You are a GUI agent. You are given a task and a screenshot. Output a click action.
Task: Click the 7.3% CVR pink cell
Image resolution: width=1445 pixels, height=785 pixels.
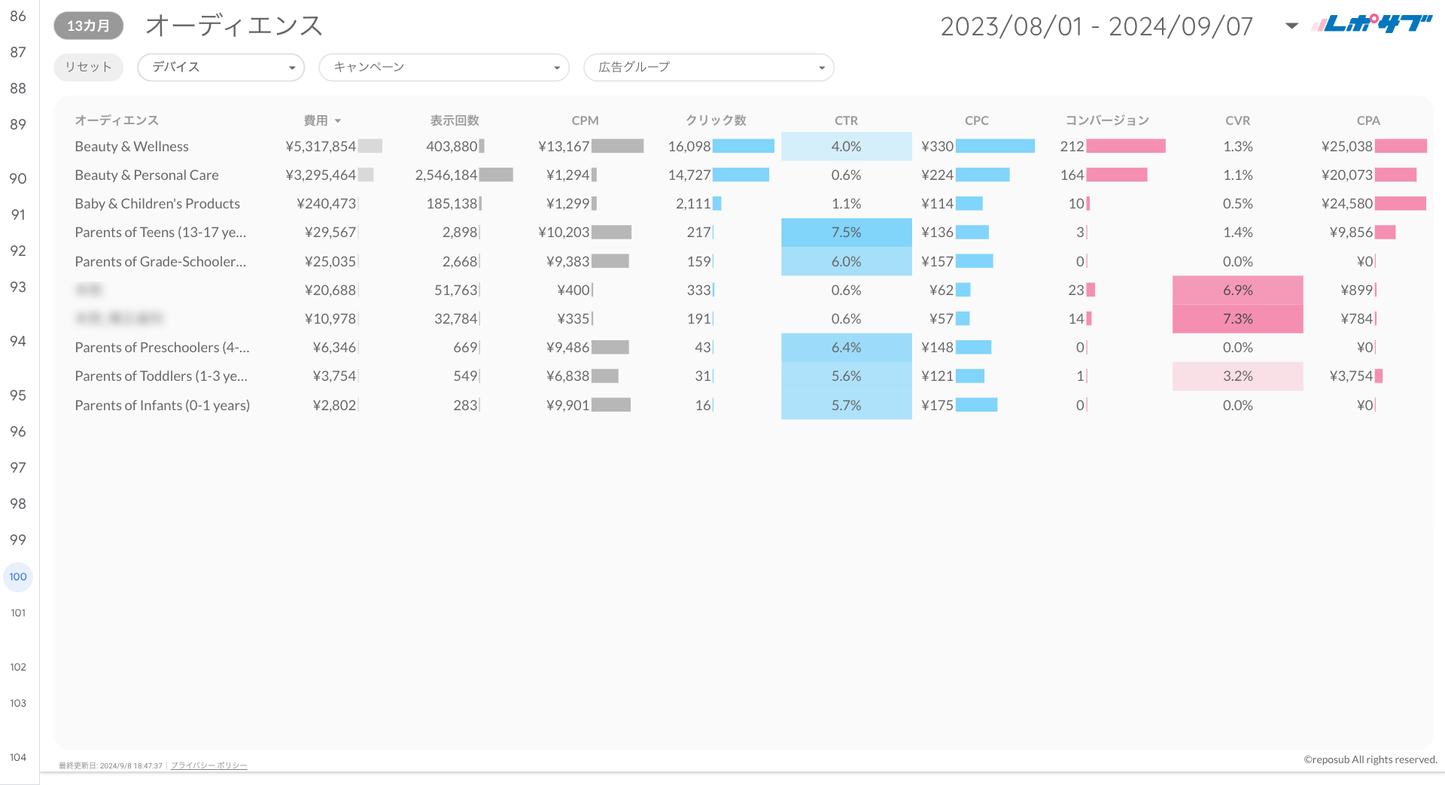1237,318
